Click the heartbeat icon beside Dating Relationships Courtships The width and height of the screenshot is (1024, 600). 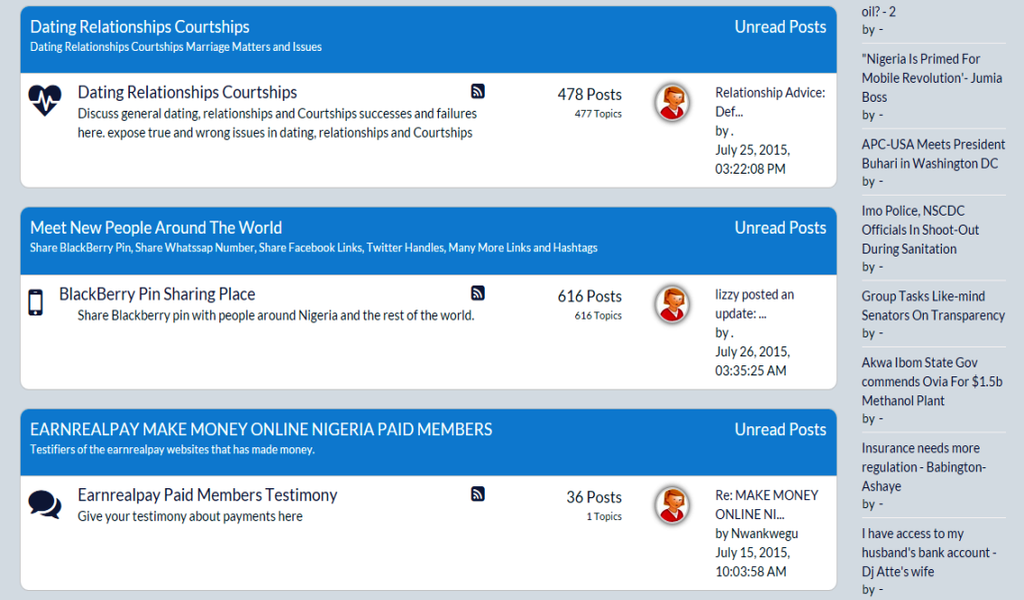(x=45, y=100)
